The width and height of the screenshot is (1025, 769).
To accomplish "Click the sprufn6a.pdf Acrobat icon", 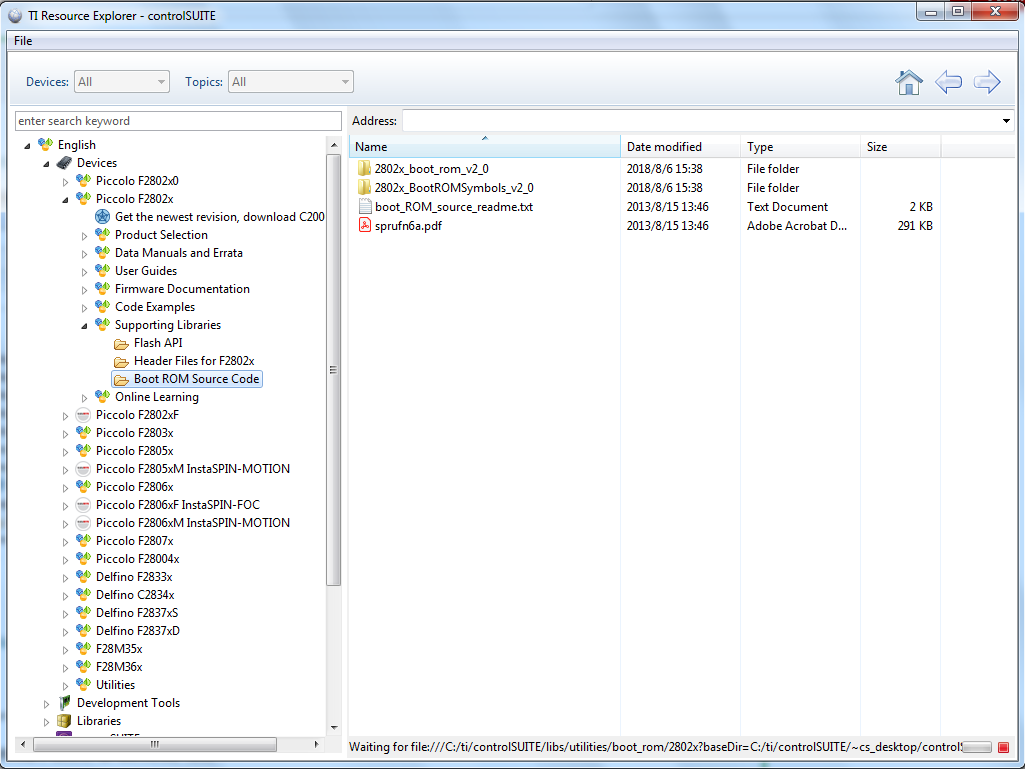I will (365, 226).
